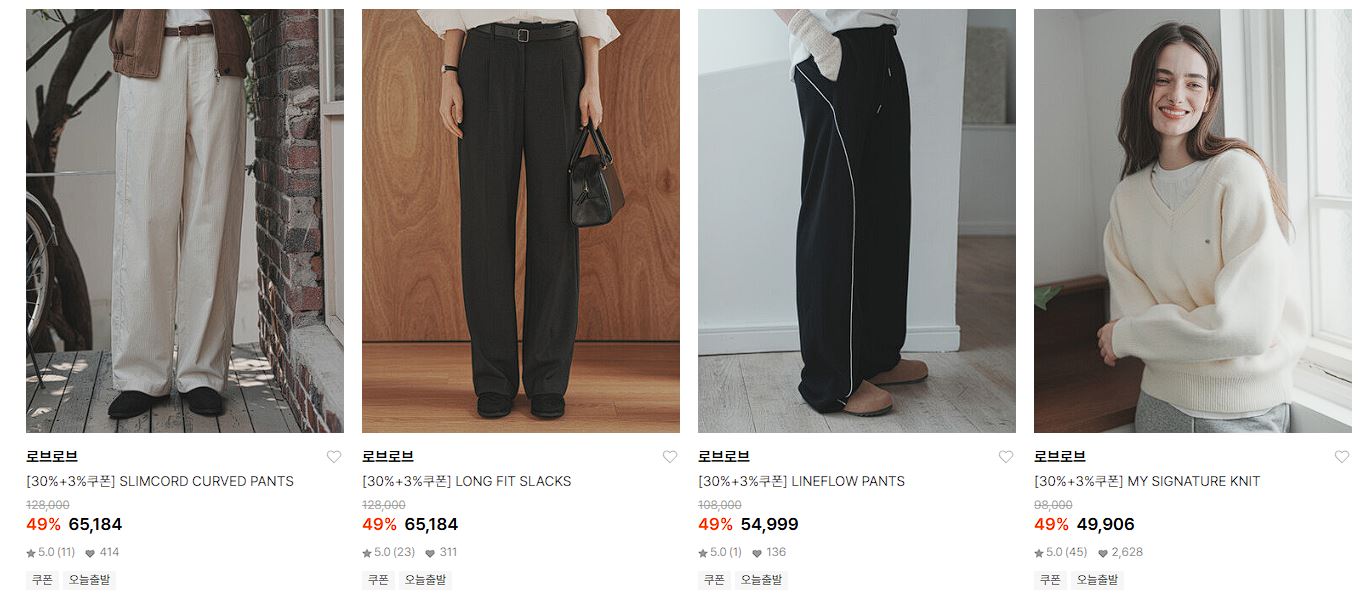Click 오늘출발 tag under MY SIGNATURE KNIT
Screen dimensions: 1362x607
[x=1097, y=580]
